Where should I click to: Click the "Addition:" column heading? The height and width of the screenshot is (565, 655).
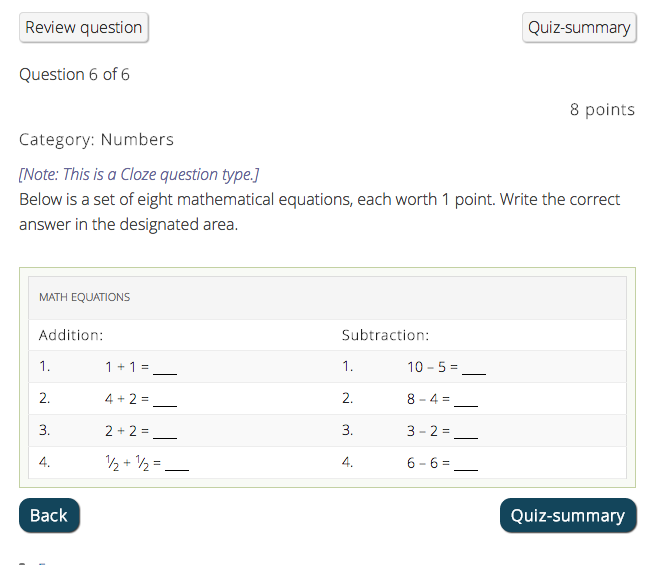tap(71, 336)
